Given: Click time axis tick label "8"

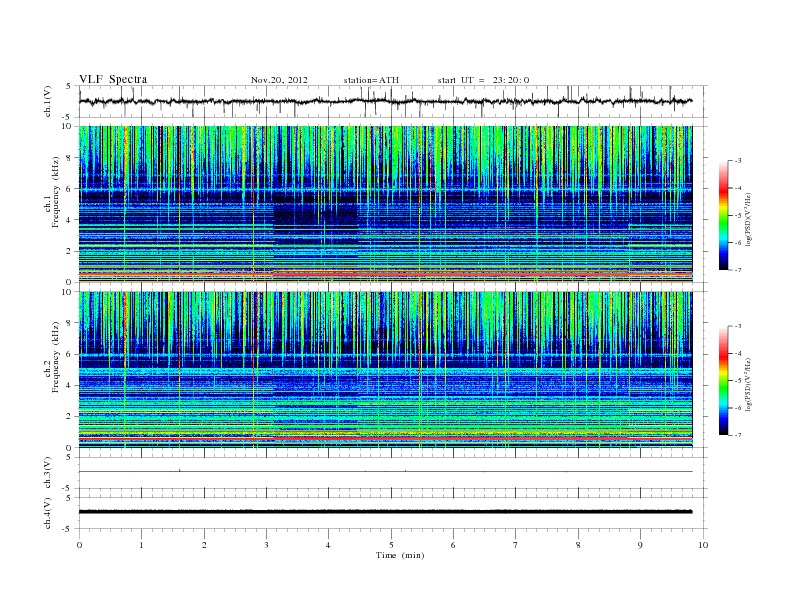Looking at the screenshot, I should click(x=578, y=545).
